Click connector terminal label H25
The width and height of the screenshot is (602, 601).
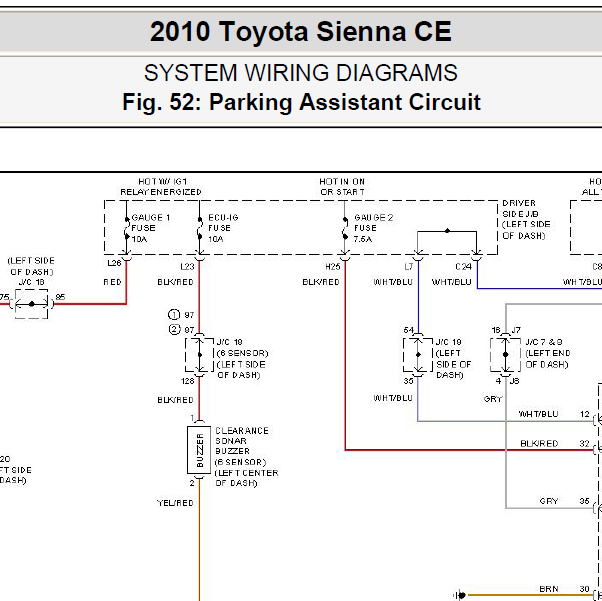(333, 267)
